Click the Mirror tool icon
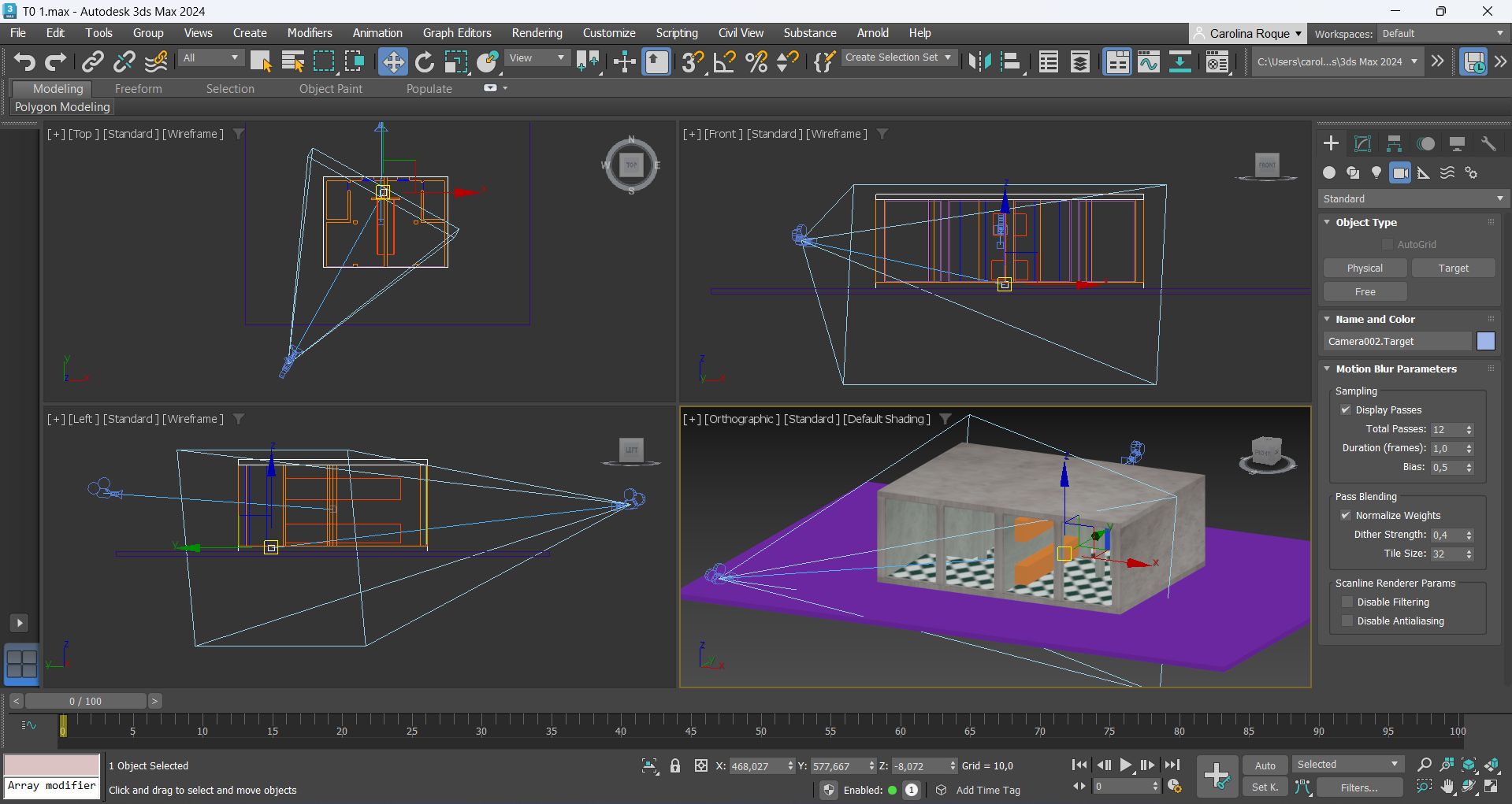 coord(979,61)
